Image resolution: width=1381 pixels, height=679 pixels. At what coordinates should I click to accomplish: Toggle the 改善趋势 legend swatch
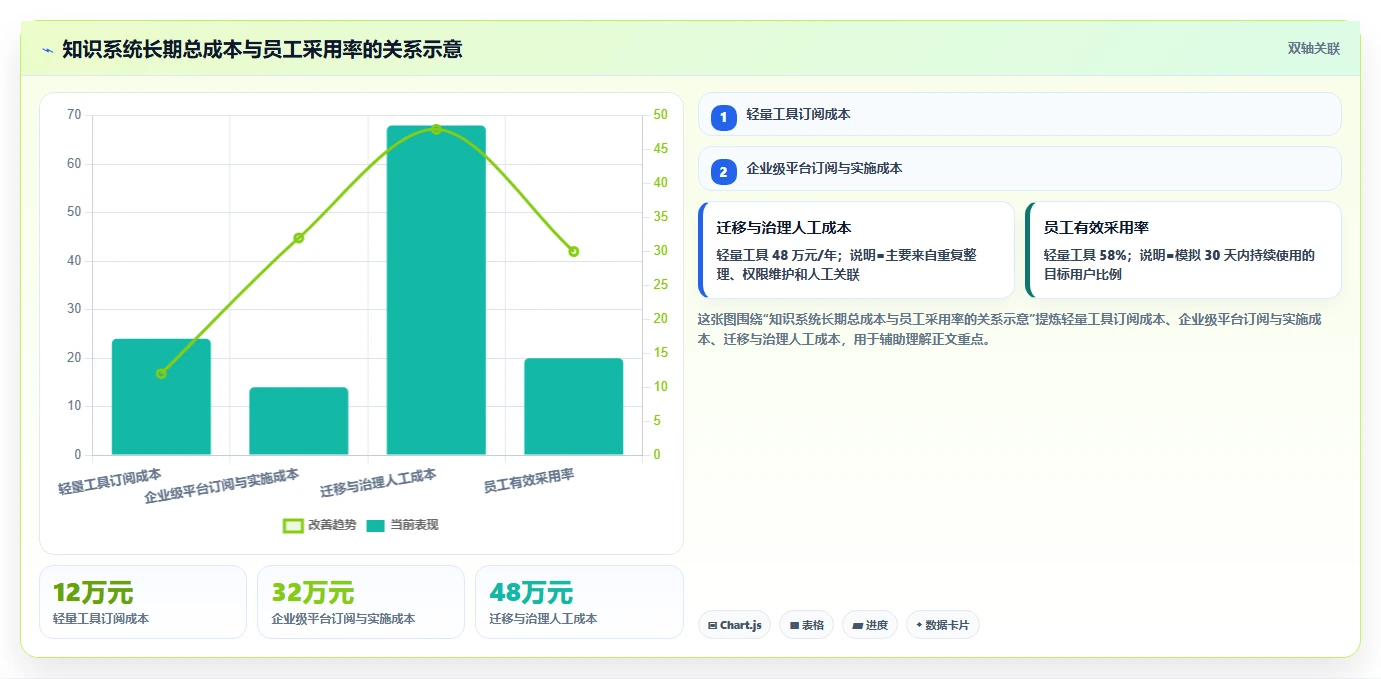point(293,525)
